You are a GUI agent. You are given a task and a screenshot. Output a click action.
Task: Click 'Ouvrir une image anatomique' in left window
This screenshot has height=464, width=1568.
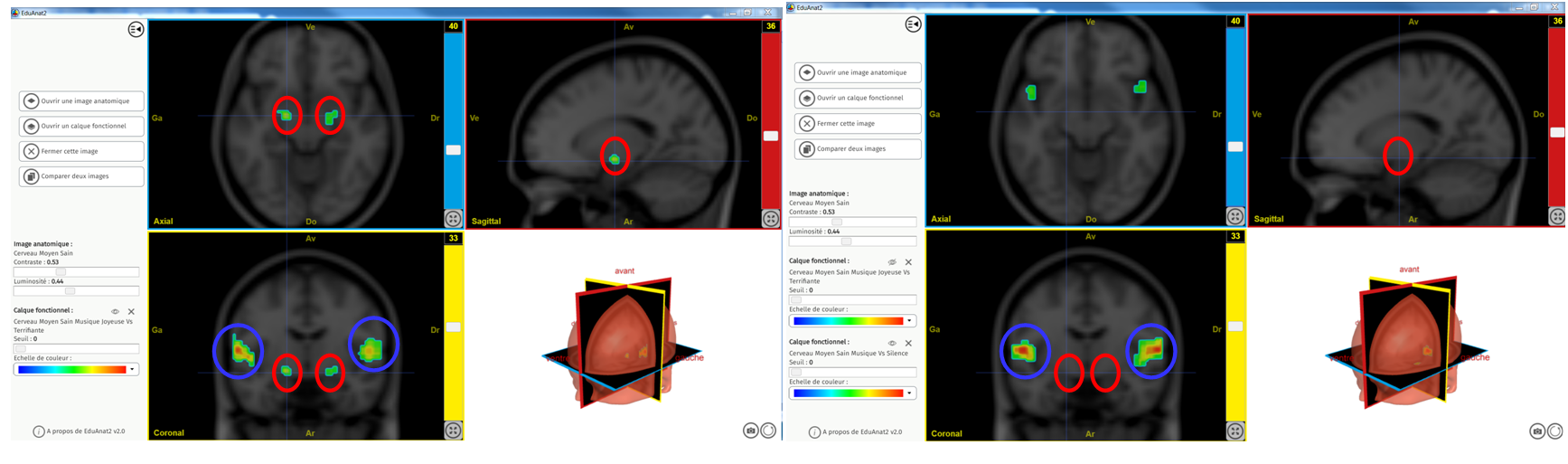tap(81, 101)
